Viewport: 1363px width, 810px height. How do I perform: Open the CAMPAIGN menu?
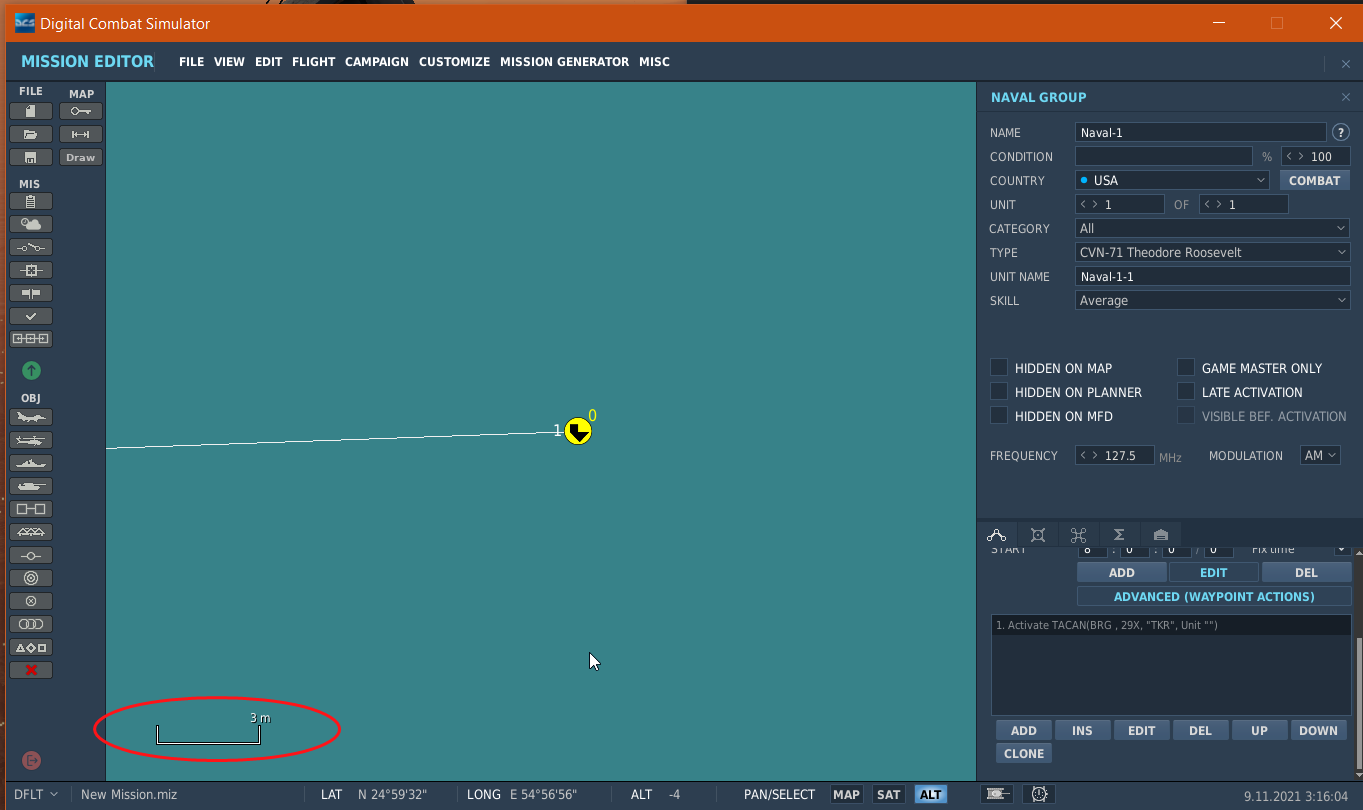(377, 62)
